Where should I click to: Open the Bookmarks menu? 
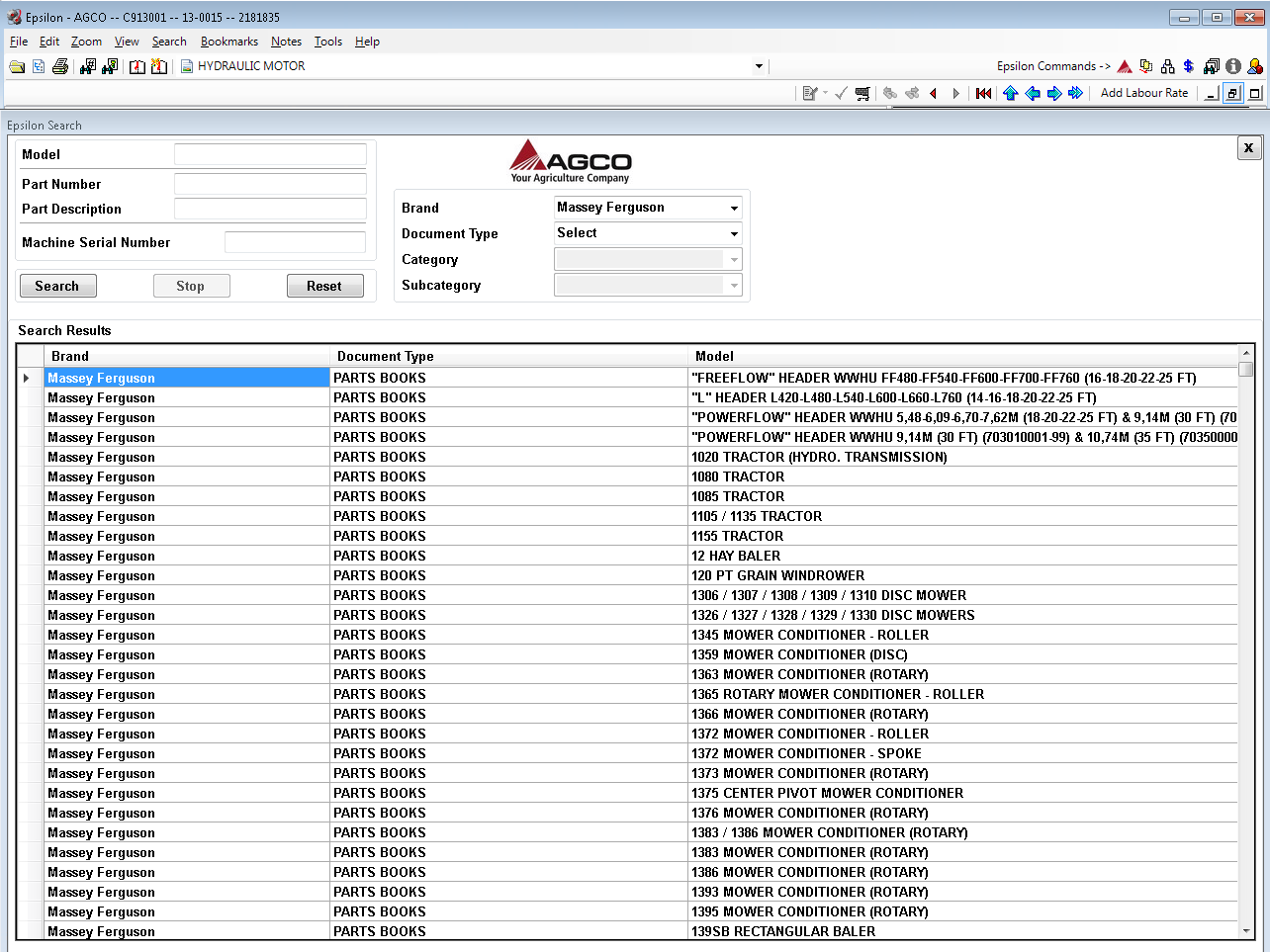228,42
